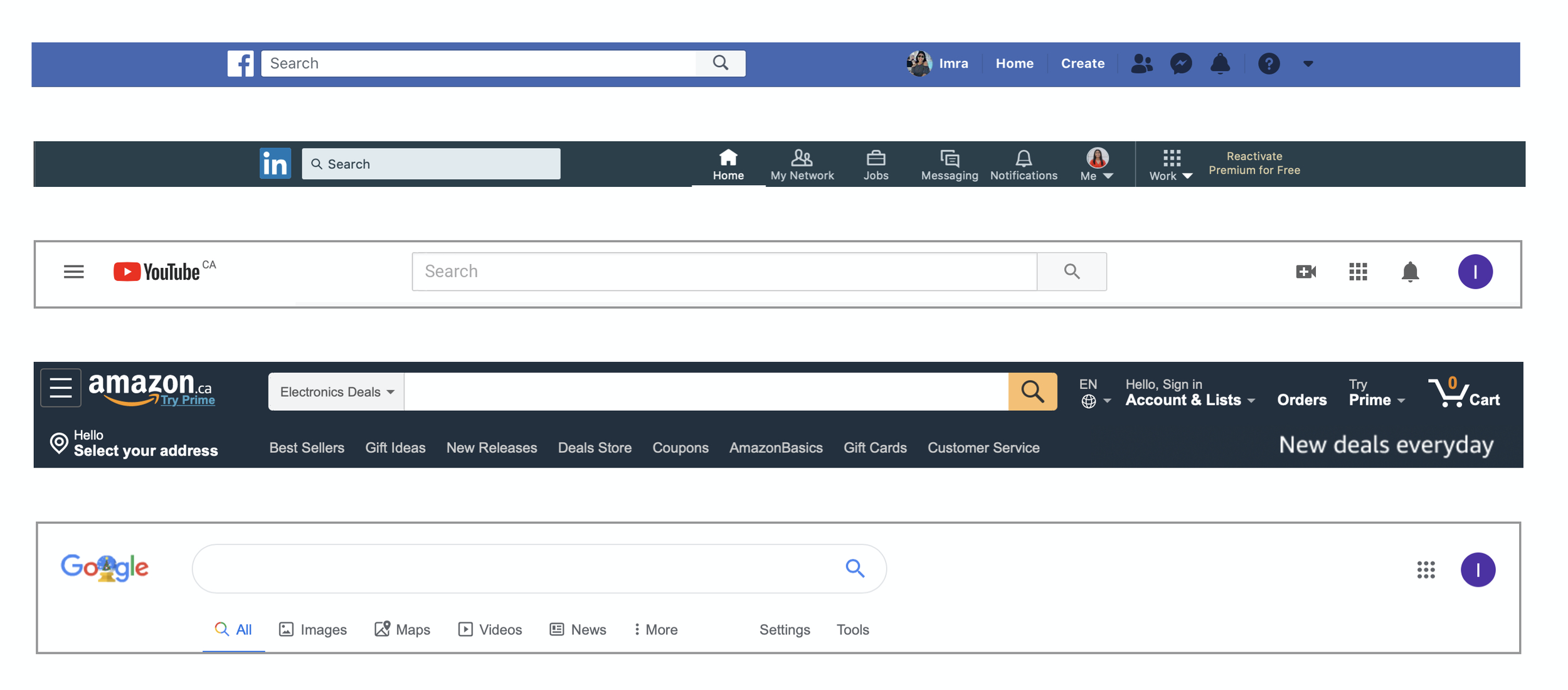Click Facebook friend requests icon
The height and width of the screenshot is (690, 1568).
tap(1142, 63)
